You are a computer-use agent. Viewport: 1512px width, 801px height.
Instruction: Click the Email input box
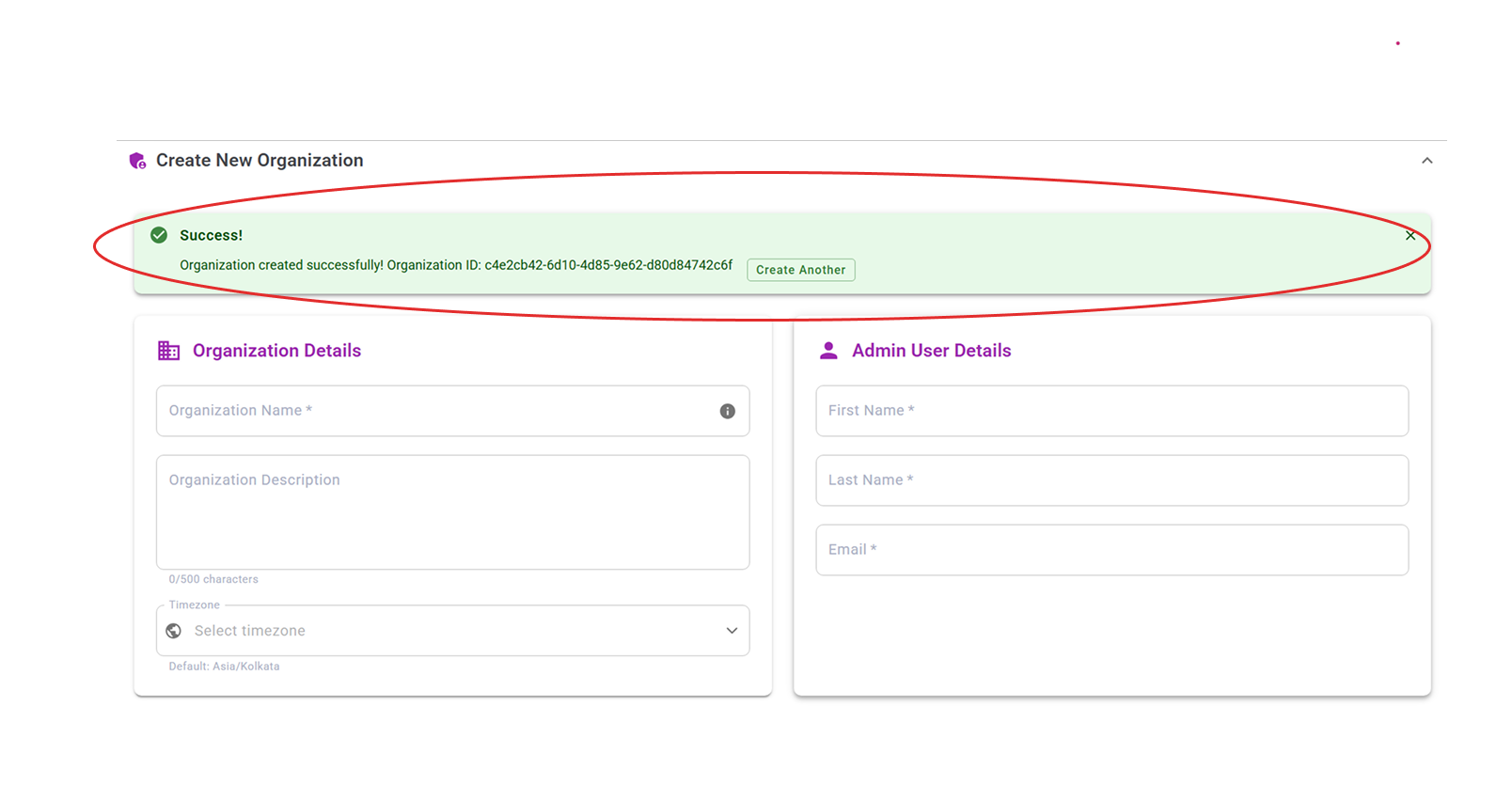point(1111,550)
